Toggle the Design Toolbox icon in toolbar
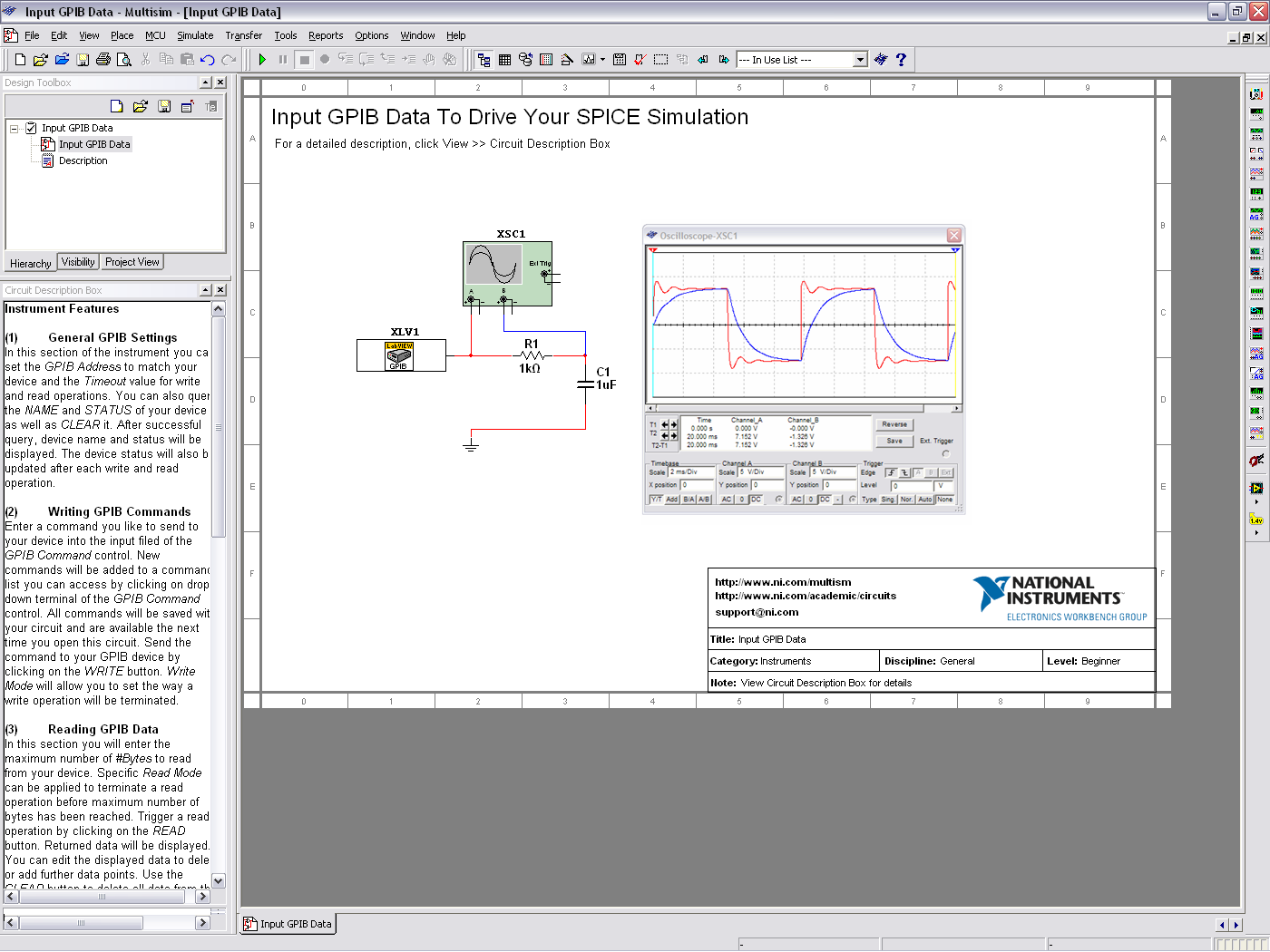Image resolution: width=1270 pixels, height=952 pixels. pyautogui.click(x=484, y=60)
